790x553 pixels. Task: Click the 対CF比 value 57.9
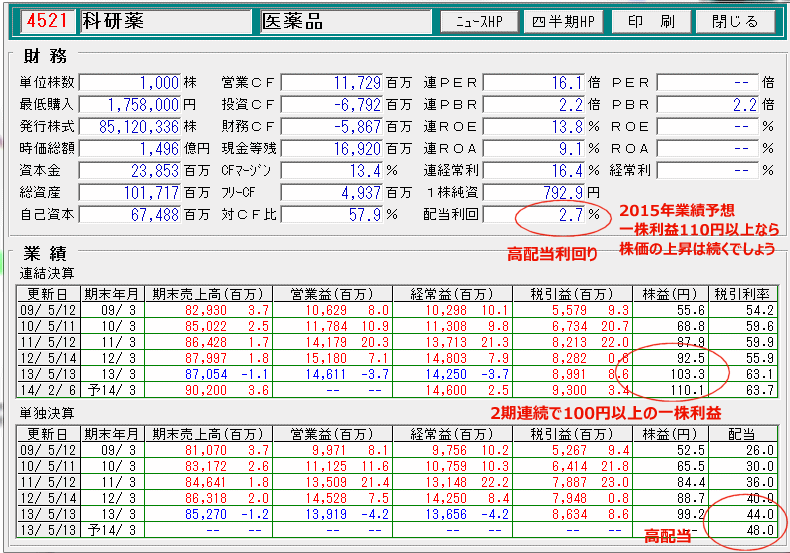332,215
